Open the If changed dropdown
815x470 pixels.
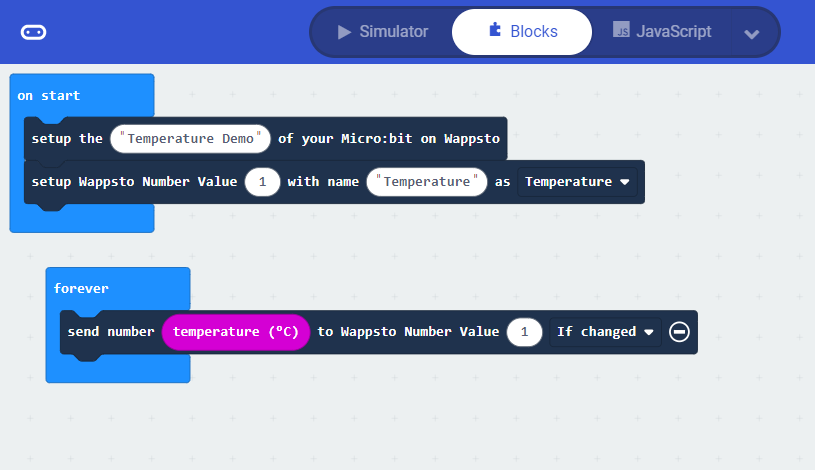point(605,332)
